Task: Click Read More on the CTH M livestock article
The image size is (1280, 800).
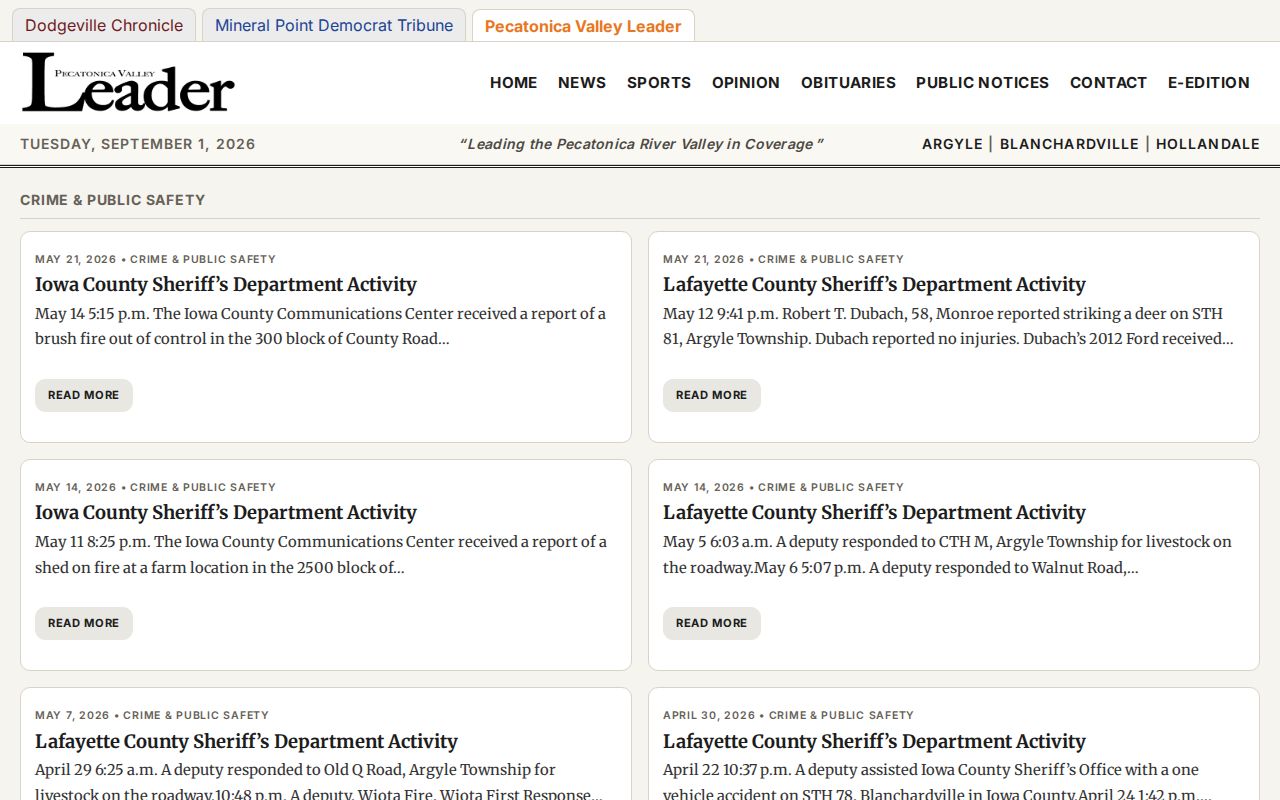Action: click(712, 623)
